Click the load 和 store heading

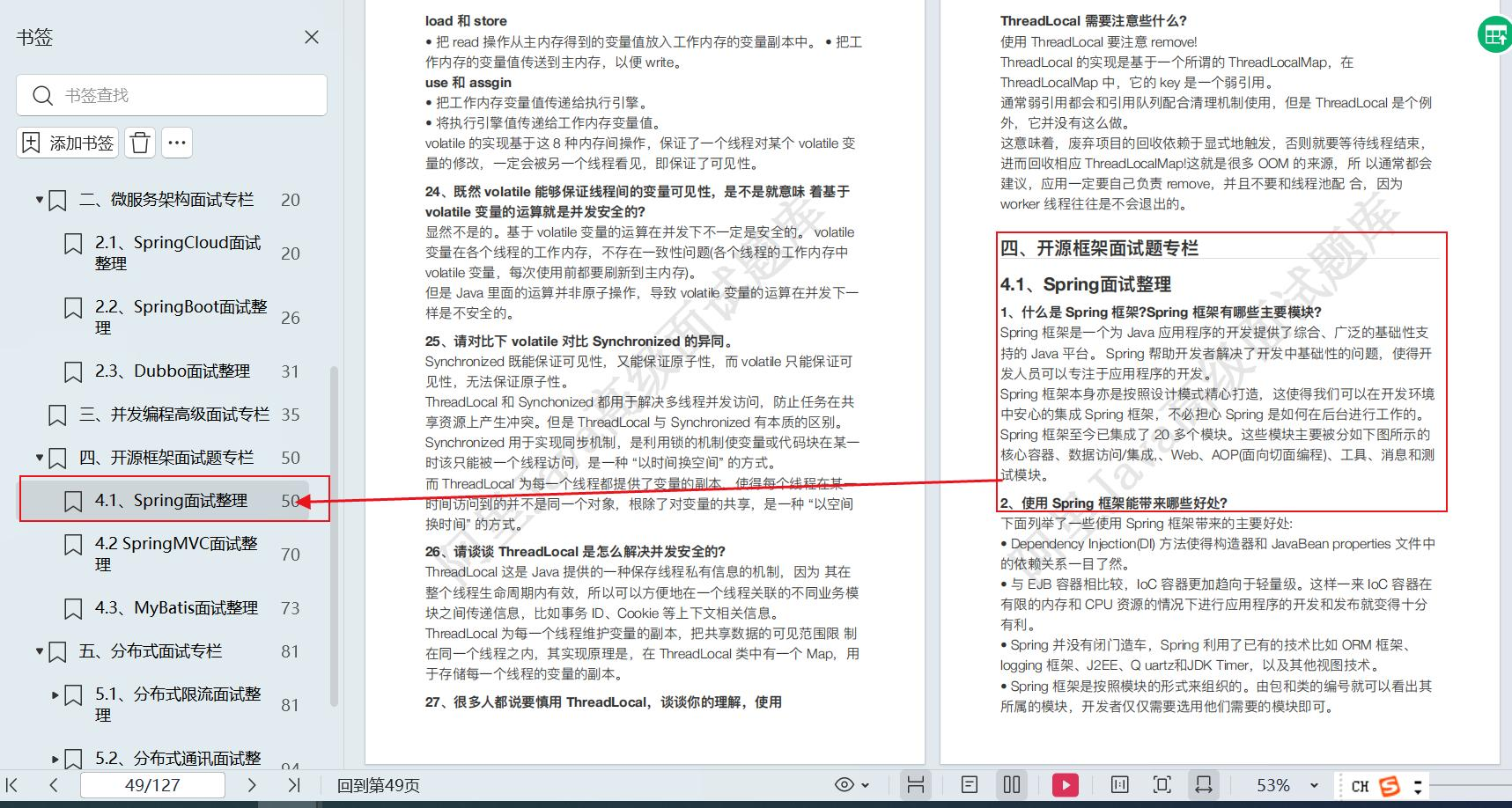click(466, 21)
